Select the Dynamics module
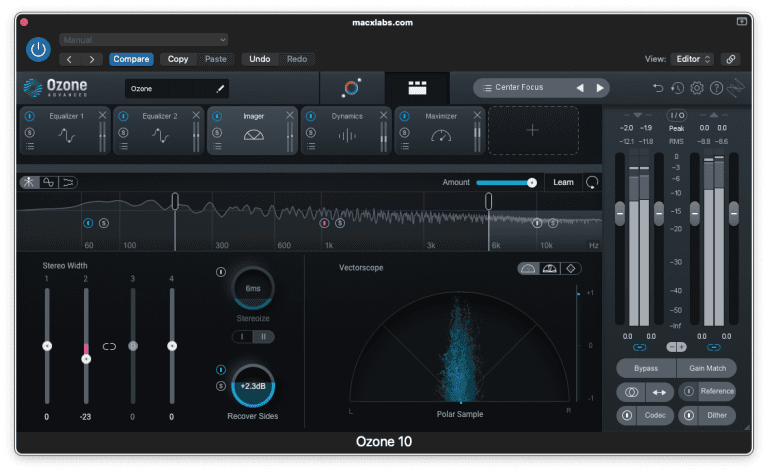 [x=347, y=131]
